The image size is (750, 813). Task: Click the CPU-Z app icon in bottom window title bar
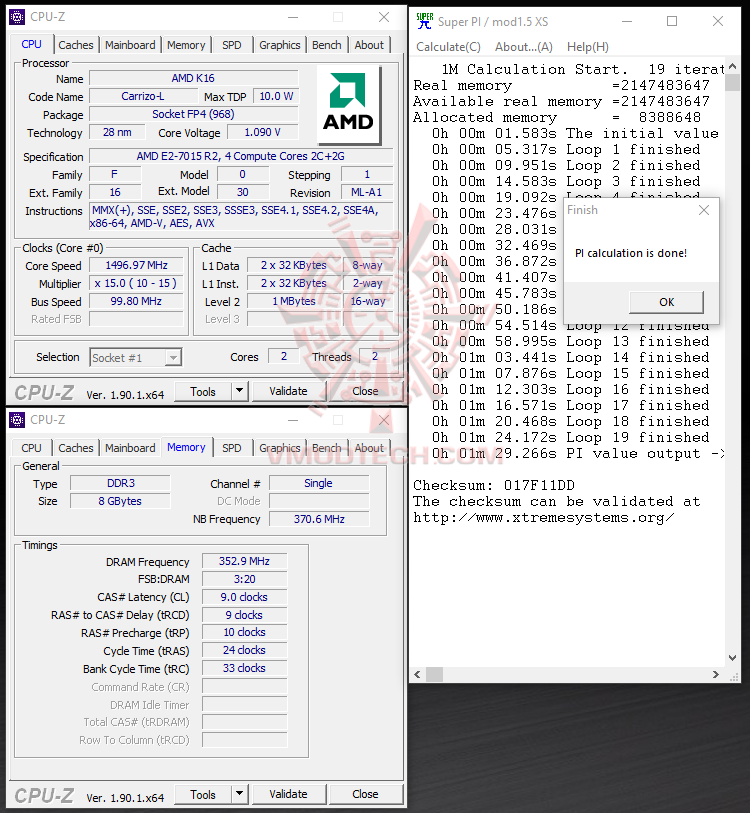17,419
